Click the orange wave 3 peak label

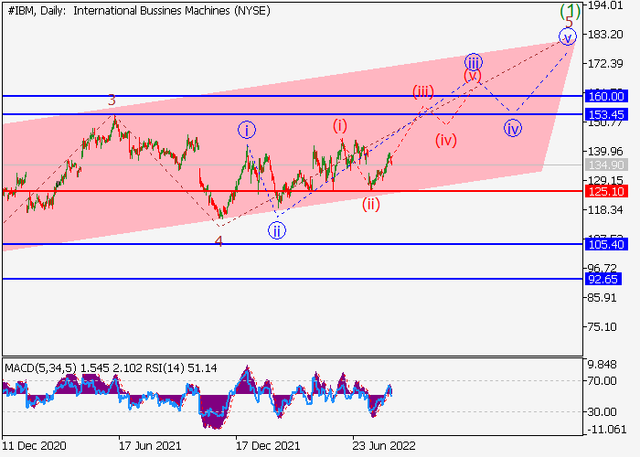(112, 100)
